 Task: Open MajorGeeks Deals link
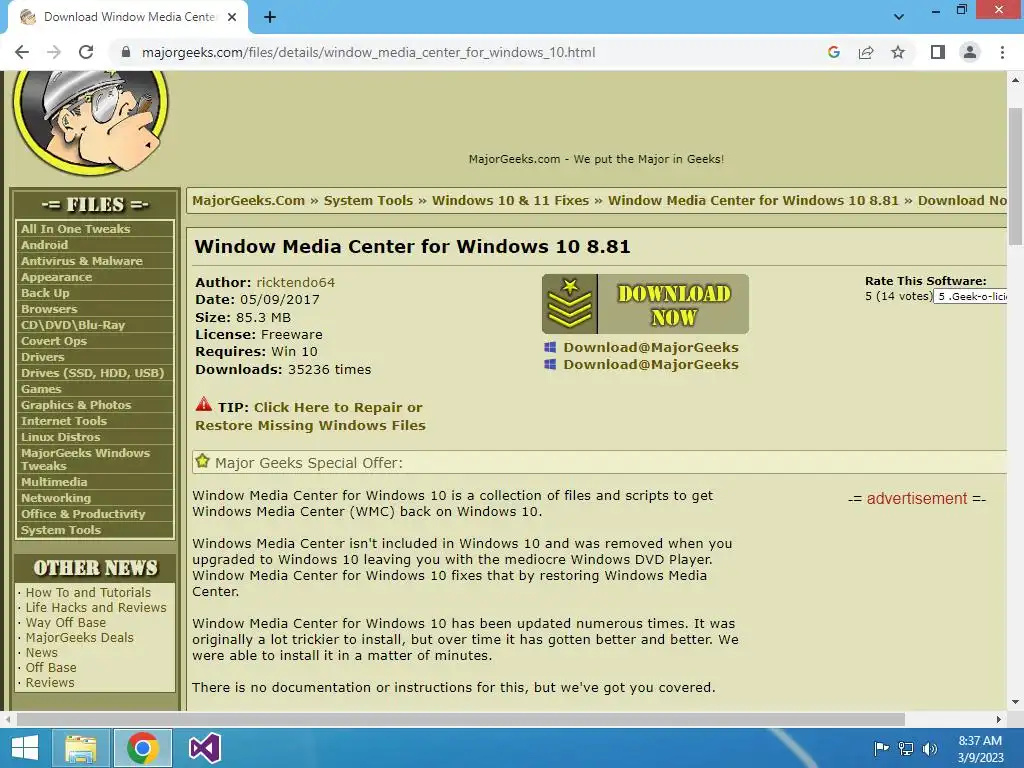pos(80,637)
